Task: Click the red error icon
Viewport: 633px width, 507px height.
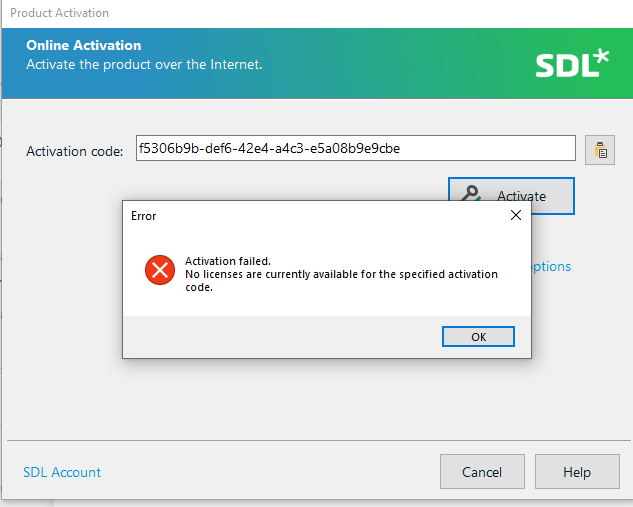Action: click(x=160, y=270)
